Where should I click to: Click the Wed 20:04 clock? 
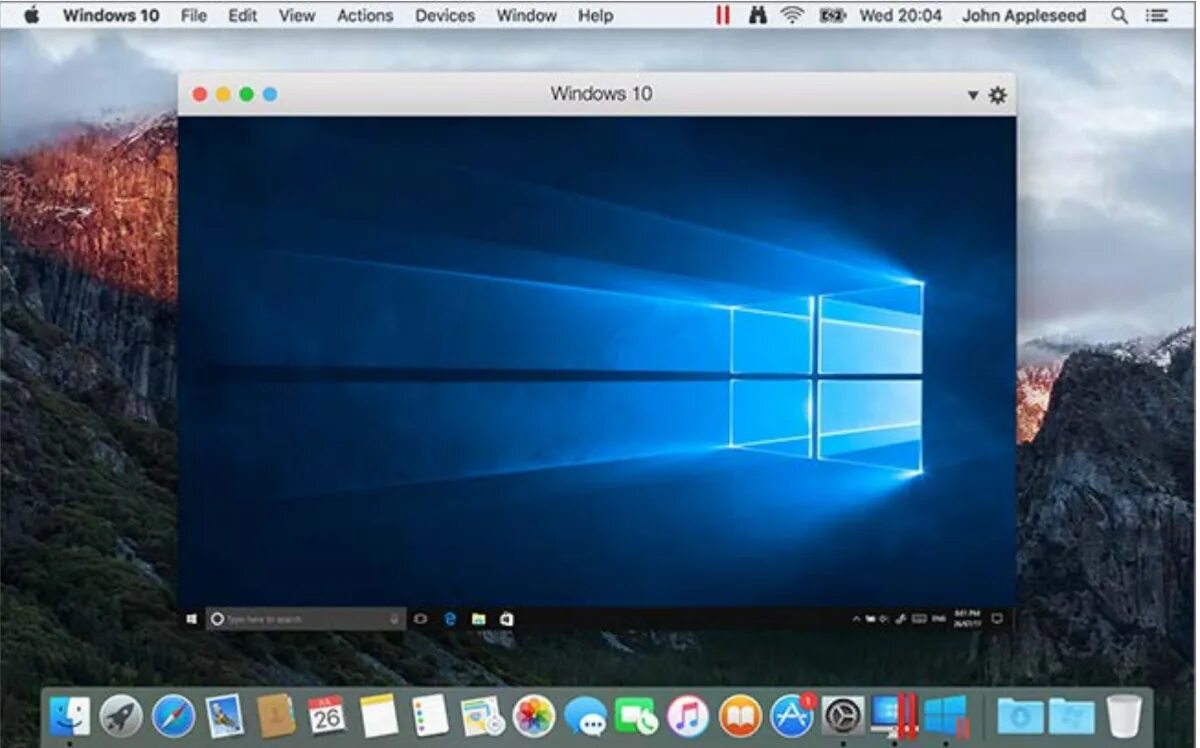coord(900,15)
